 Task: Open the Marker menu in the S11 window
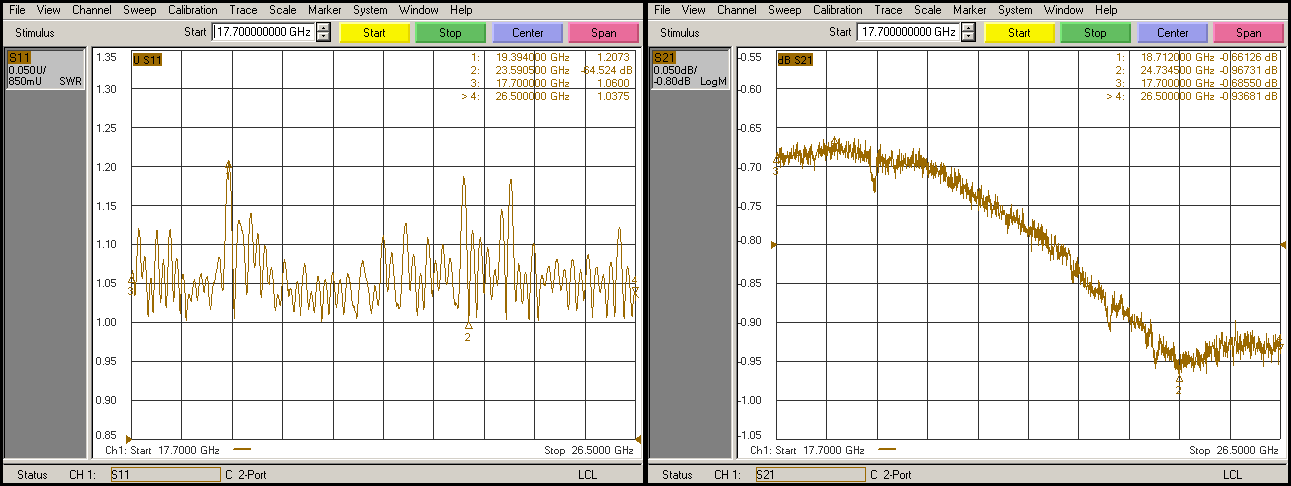[x=323, y=10]
